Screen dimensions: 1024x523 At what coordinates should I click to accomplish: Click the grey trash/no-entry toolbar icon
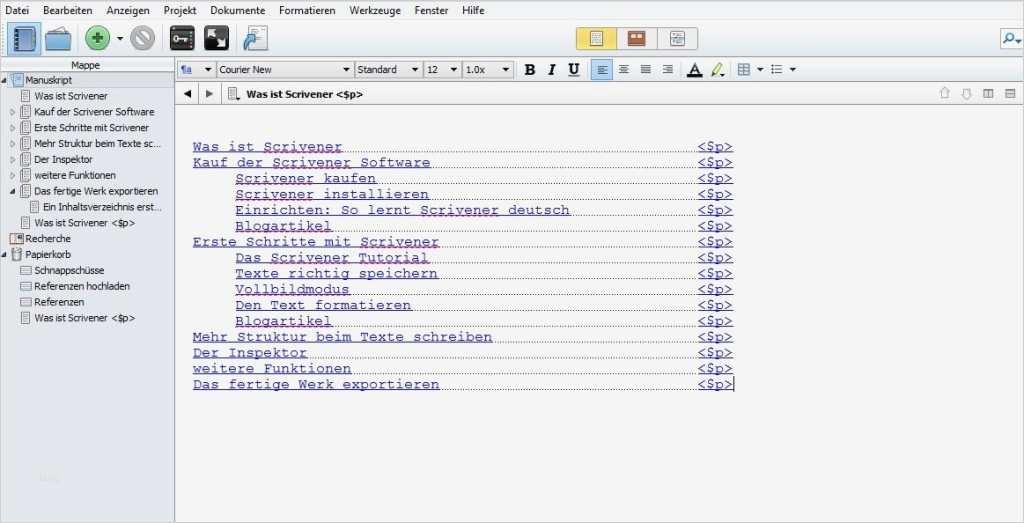[142, 39]
